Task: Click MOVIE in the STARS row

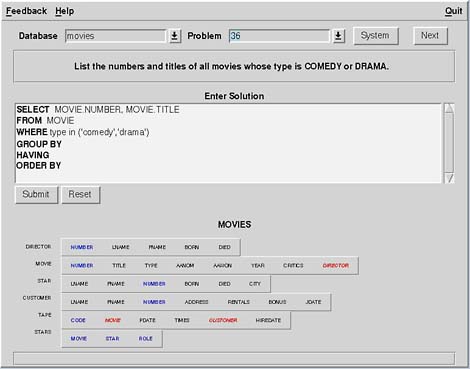Action: 79,339
